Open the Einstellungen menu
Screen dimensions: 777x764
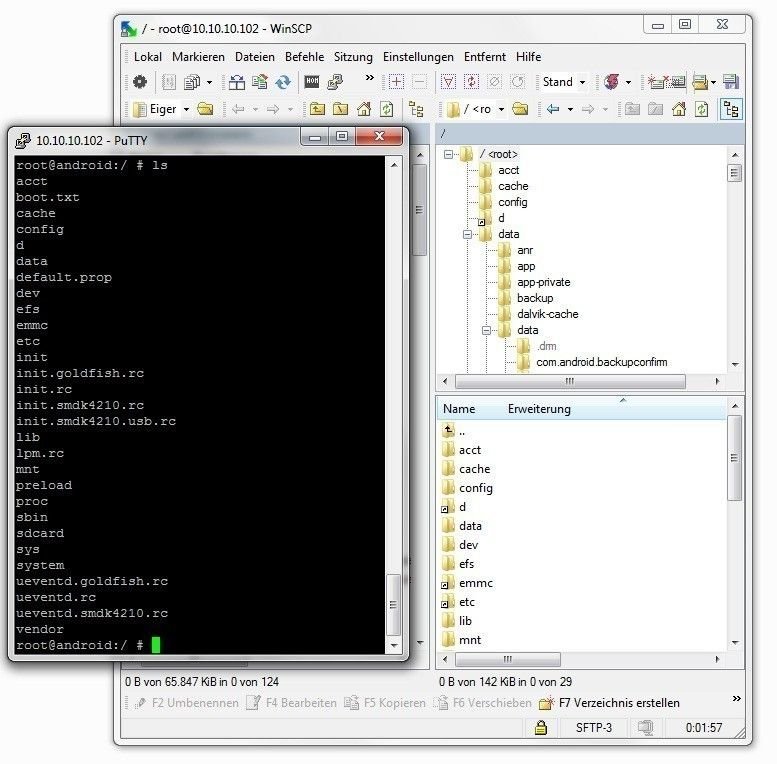[x=418, y=57]
